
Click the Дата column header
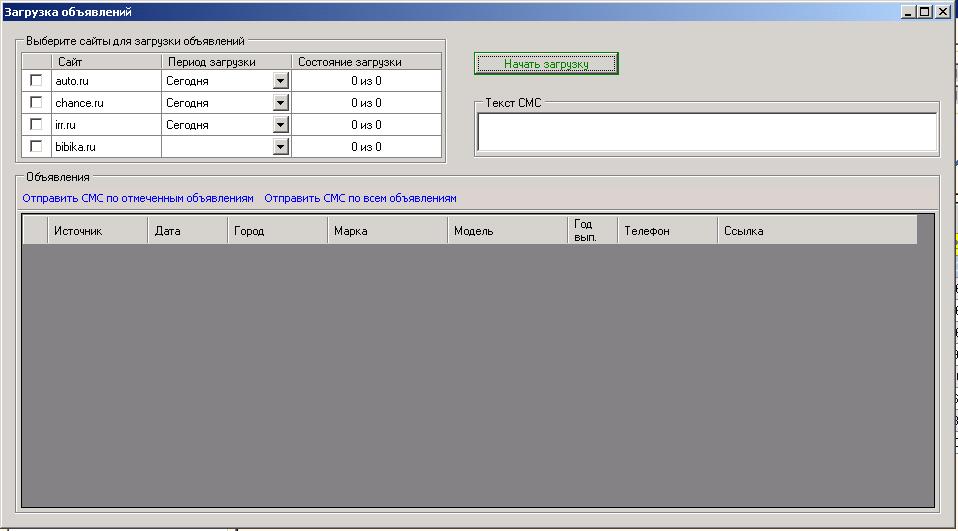pyautogui.click(x=187, y=231)
